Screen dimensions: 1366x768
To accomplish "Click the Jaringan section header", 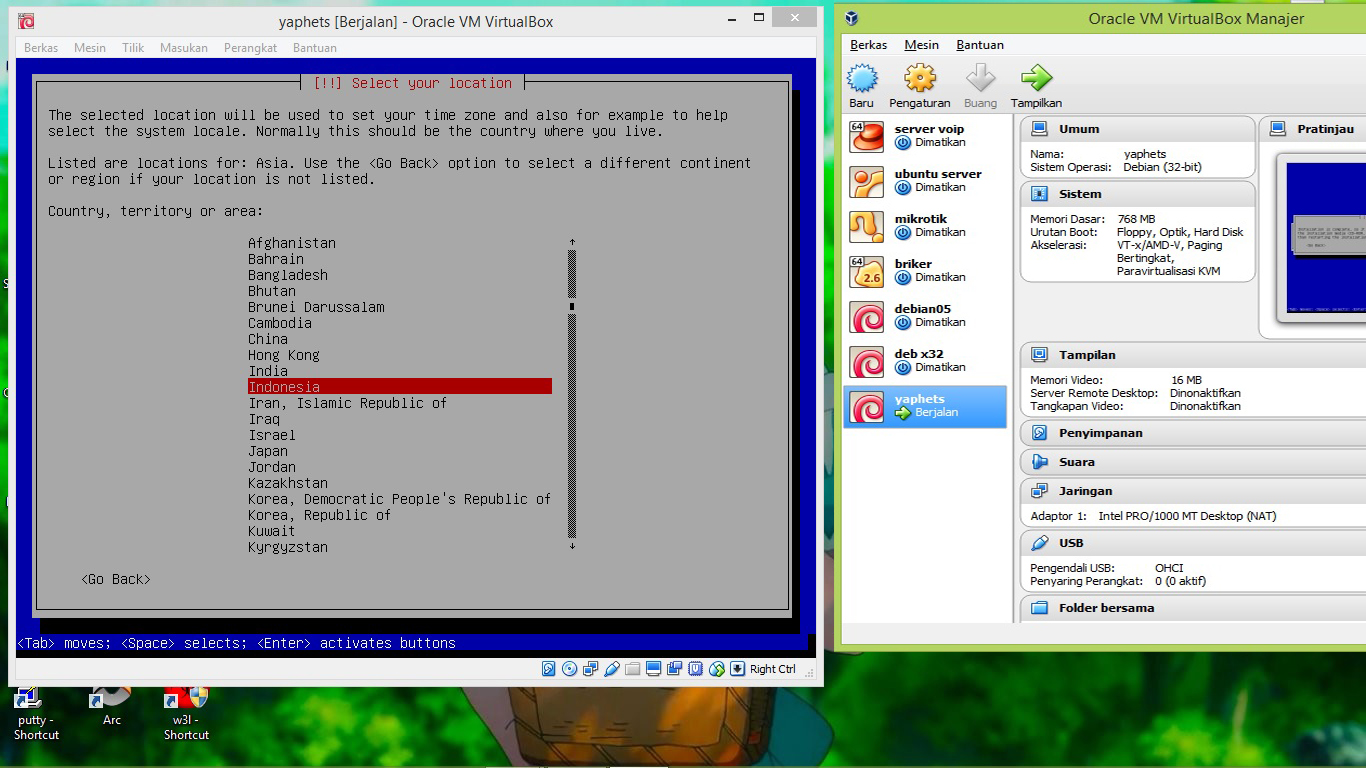I will (1194, 491).
